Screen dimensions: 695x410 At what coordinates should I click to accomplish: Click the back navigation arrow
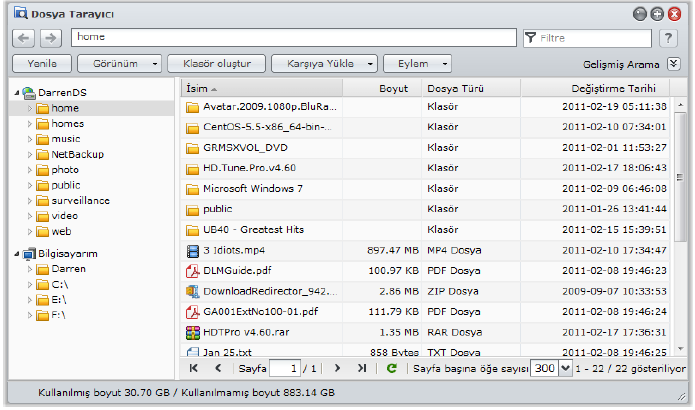pos(25,38)
